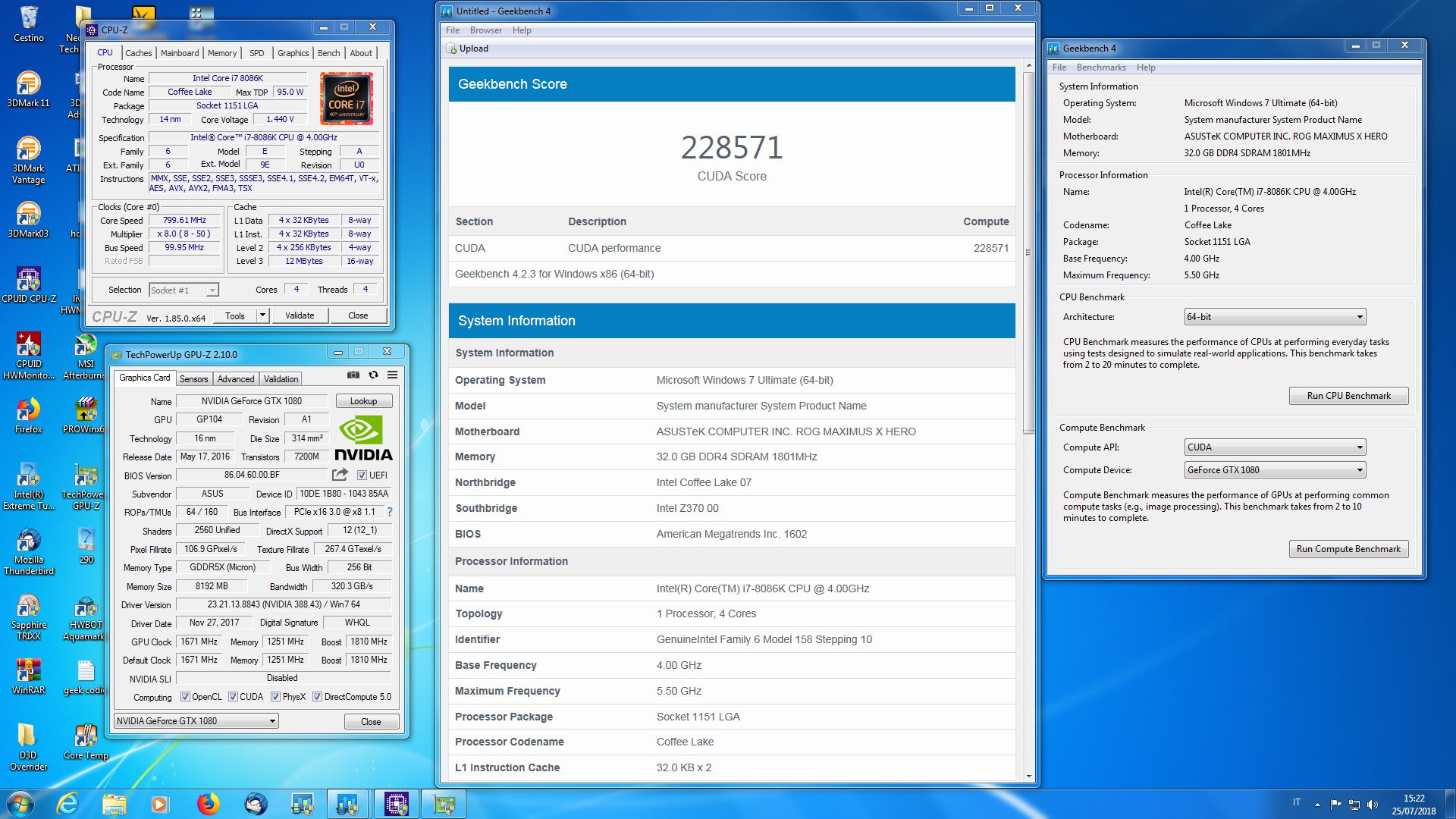Toggle the OpenCL checkbox

coord(185,697)
